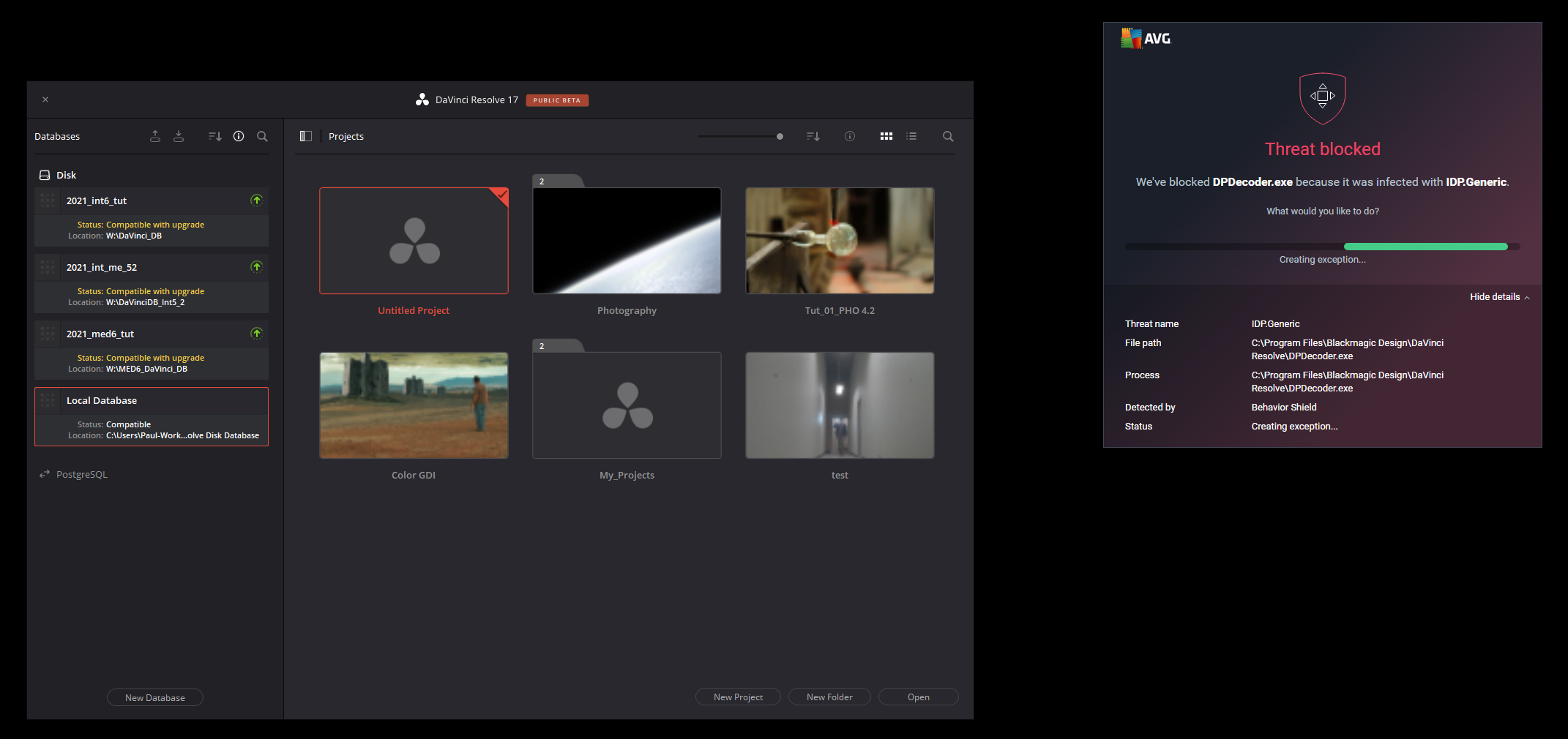Toggle the database info display icon
Viewport: 1568px width, 739px height.
239,136
